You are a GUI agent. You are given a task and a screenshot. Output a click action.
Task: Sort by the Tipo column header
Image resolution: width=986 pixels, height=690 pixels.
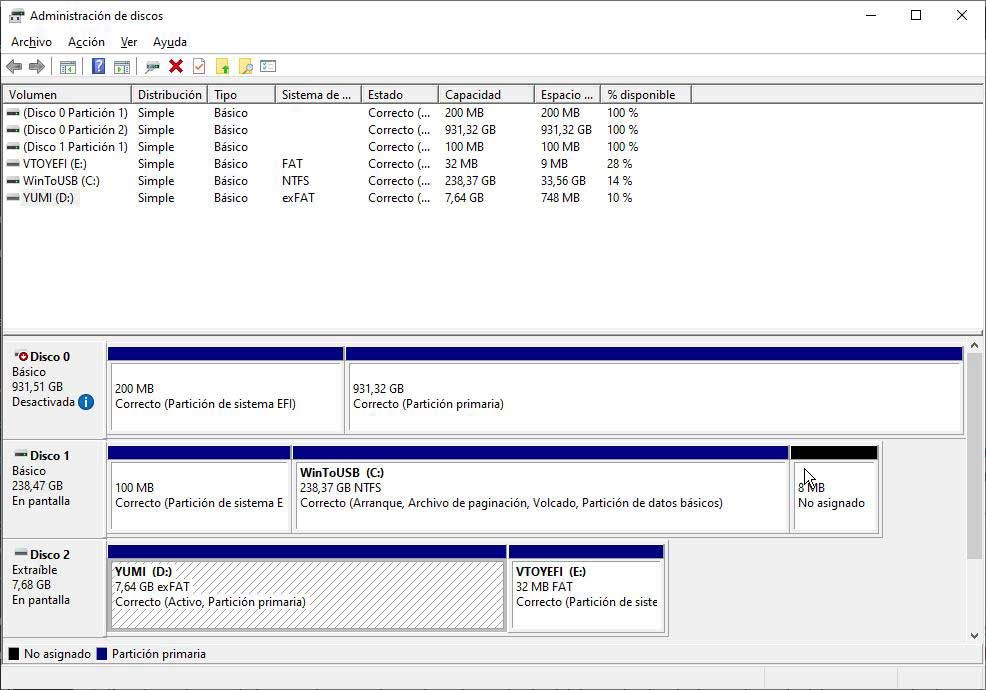point(241,94)
